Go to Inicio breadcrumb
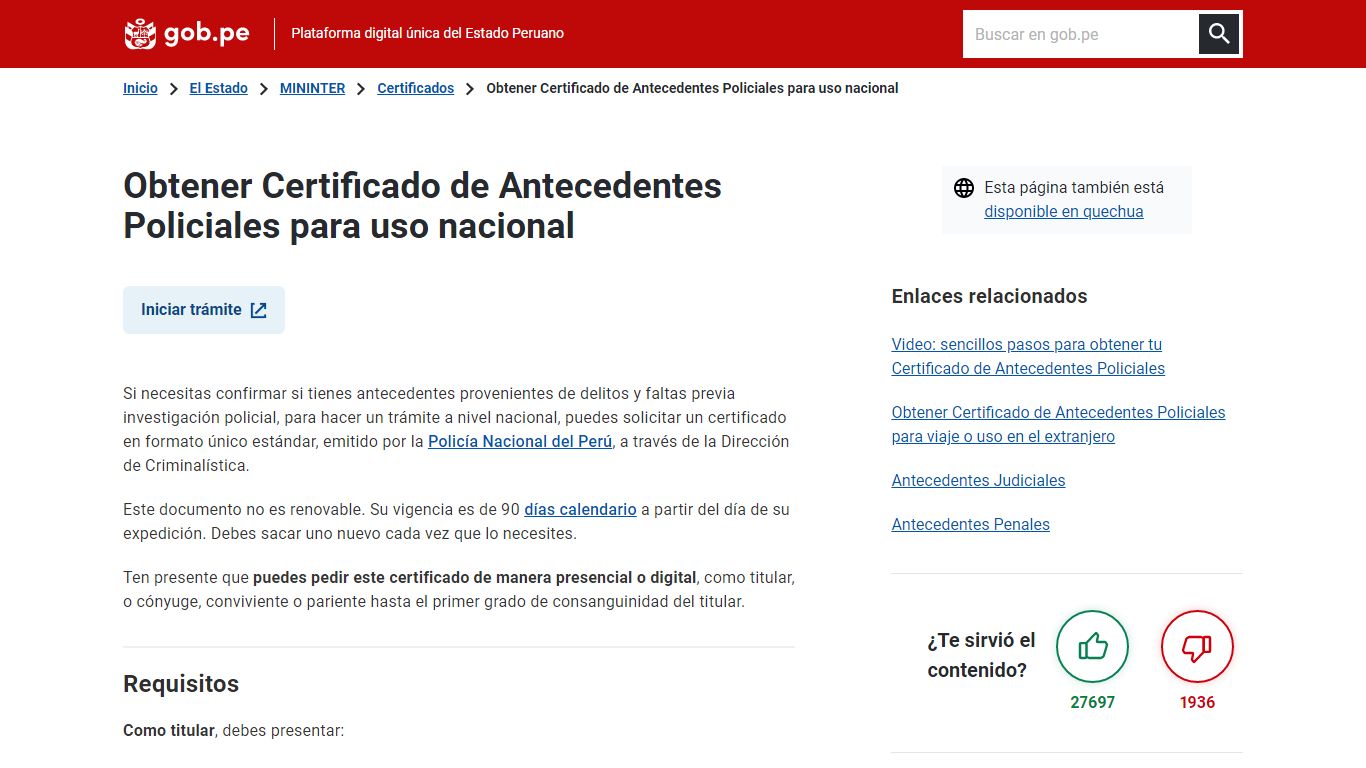The height and width of the screenshot is (768, 1366). [140, 88]
